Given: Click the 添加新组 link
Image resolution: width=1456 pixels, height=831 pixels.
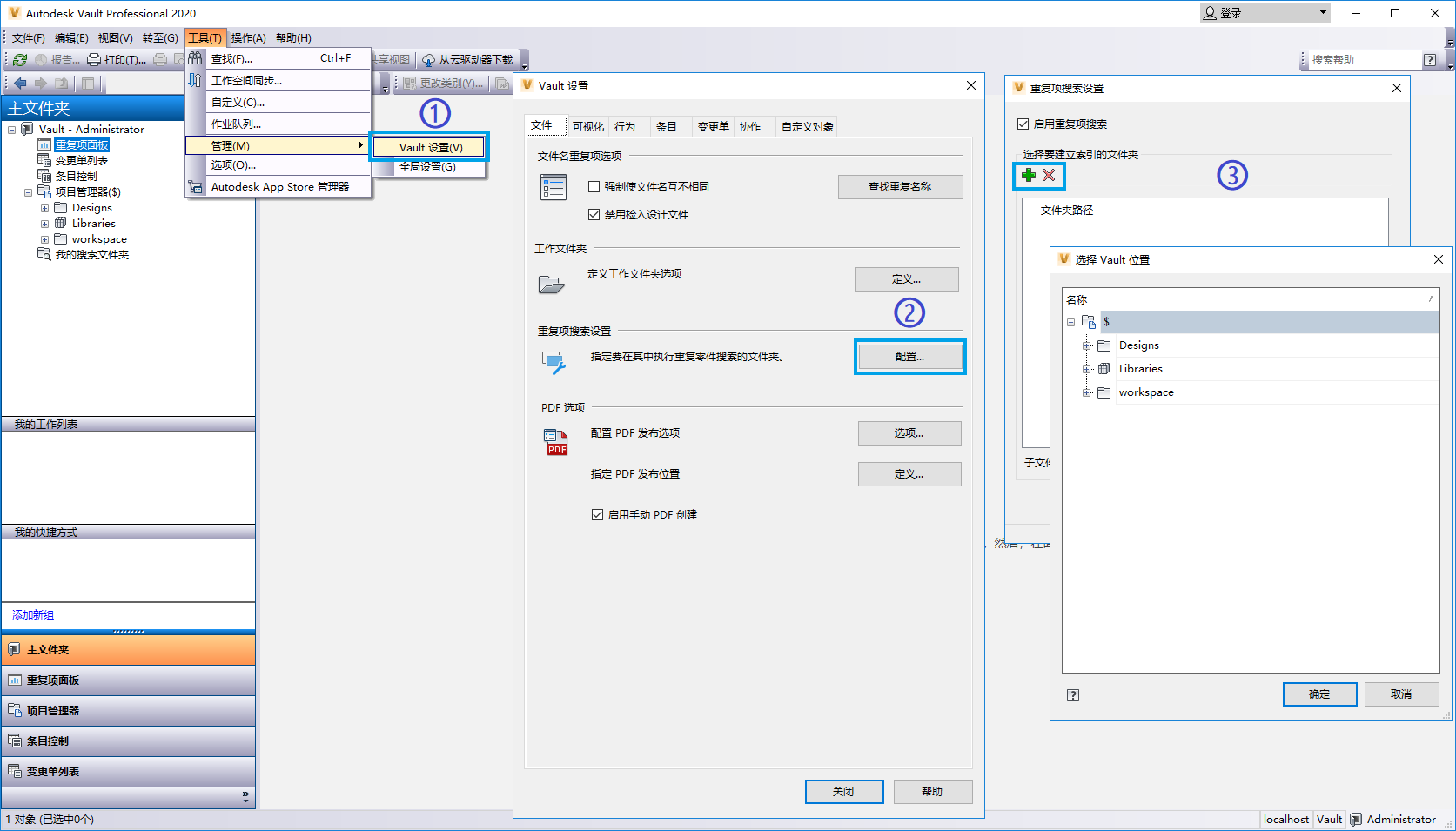Looking at the screenshot, I should click(33, 615).
